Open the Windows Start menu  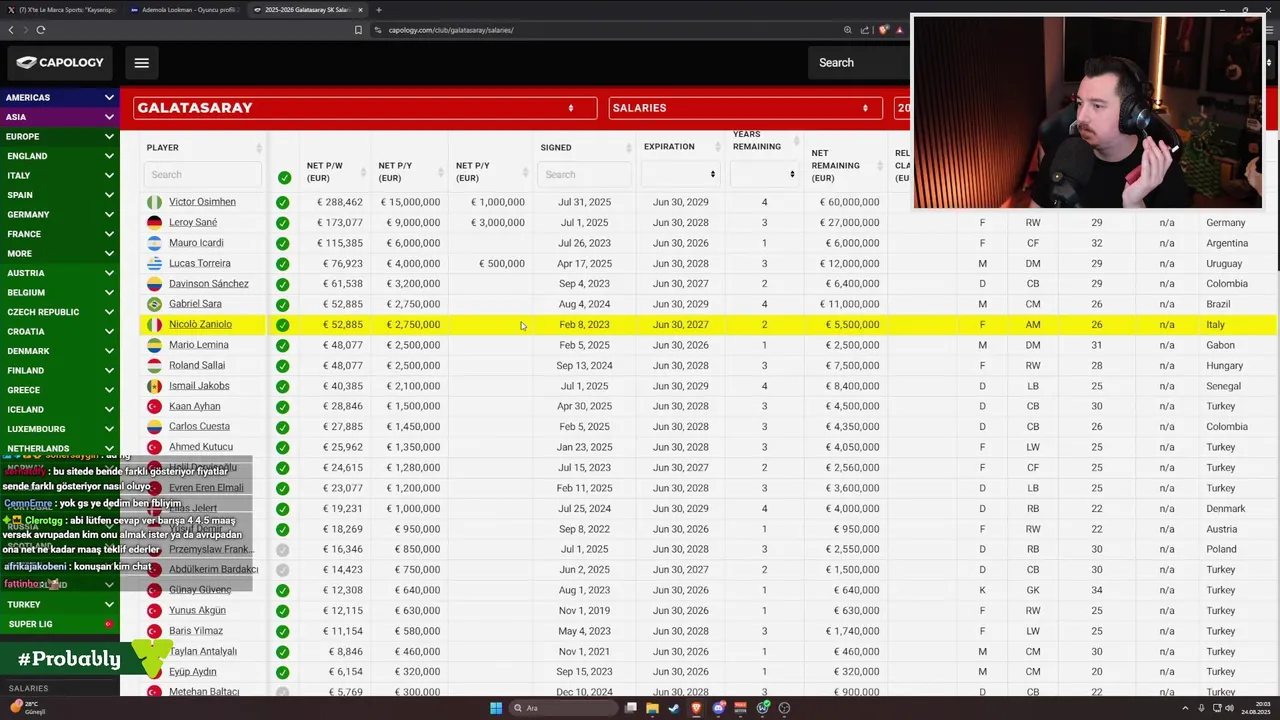495,708
